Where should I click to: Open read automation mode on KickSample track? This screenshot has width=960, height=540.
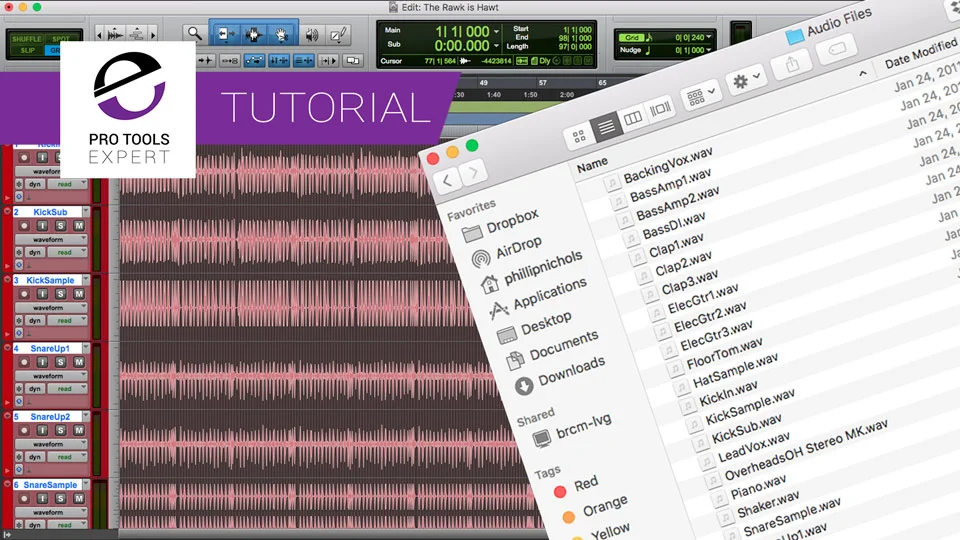(x=67, y=320)
